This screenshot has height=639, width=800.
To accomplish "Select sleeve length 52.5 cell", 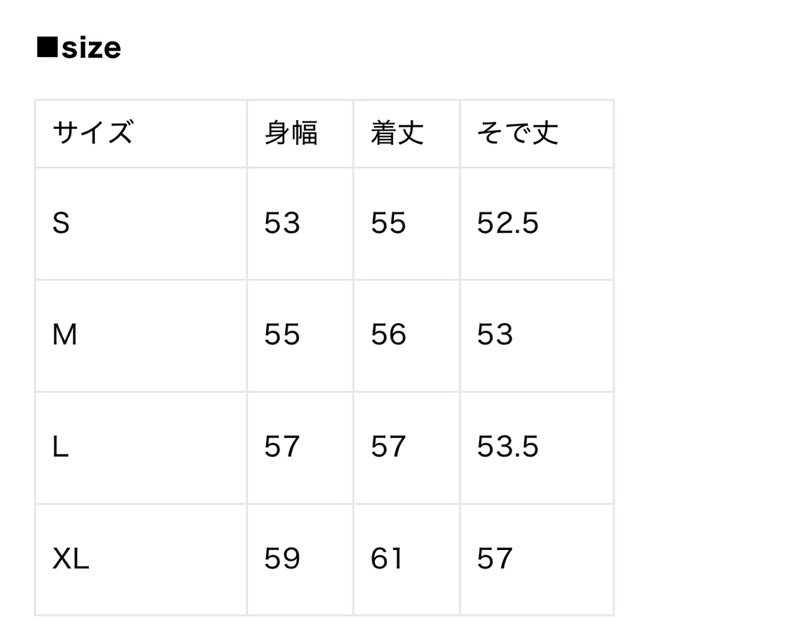I will click(508, 223).
